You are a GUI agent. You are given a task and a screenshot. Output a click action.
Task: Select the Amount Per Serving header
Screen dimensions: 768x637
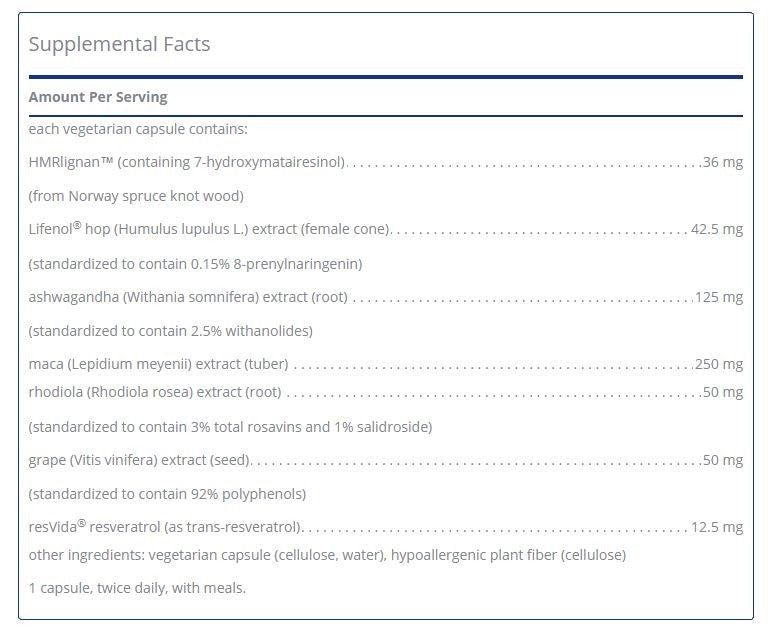pos(98,97)
